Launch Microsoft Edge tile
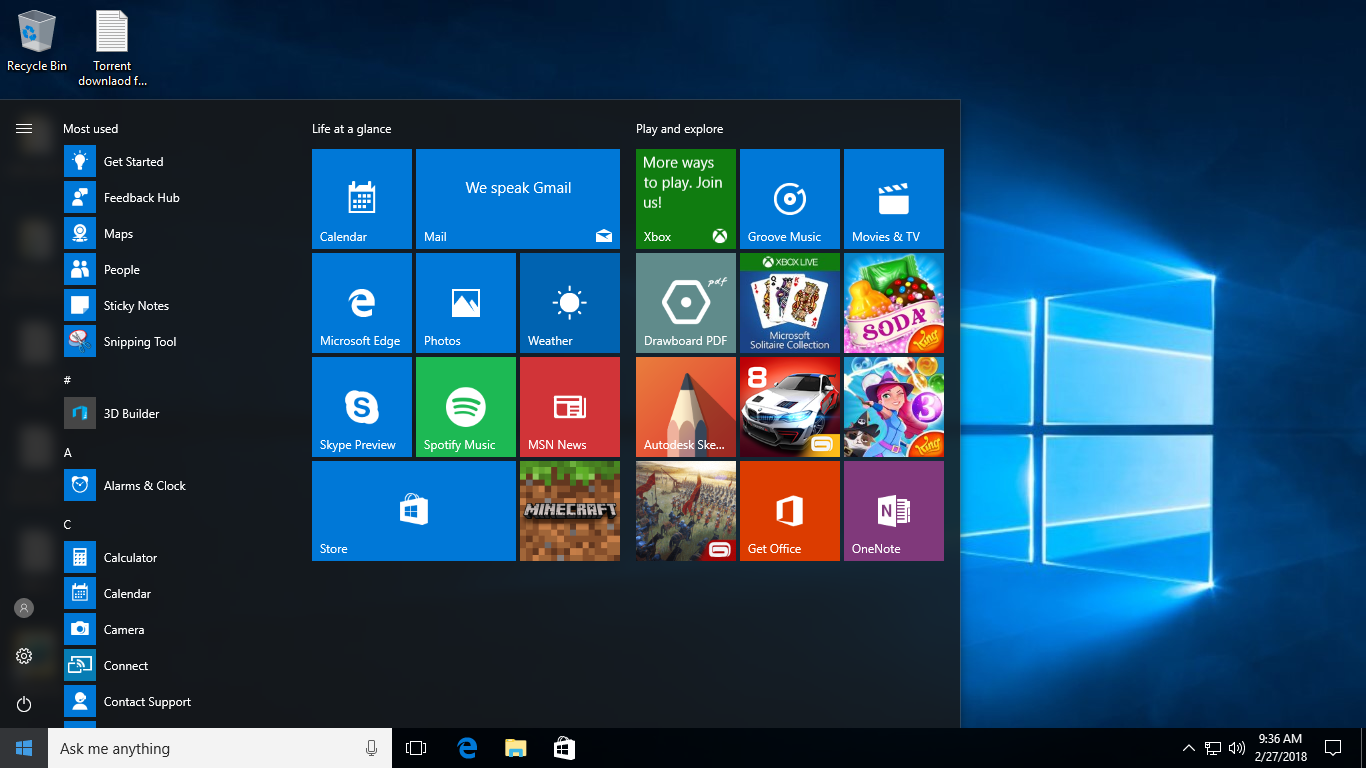The width and height of the screenshot is (1366, 768). click(x=362, y=303)
